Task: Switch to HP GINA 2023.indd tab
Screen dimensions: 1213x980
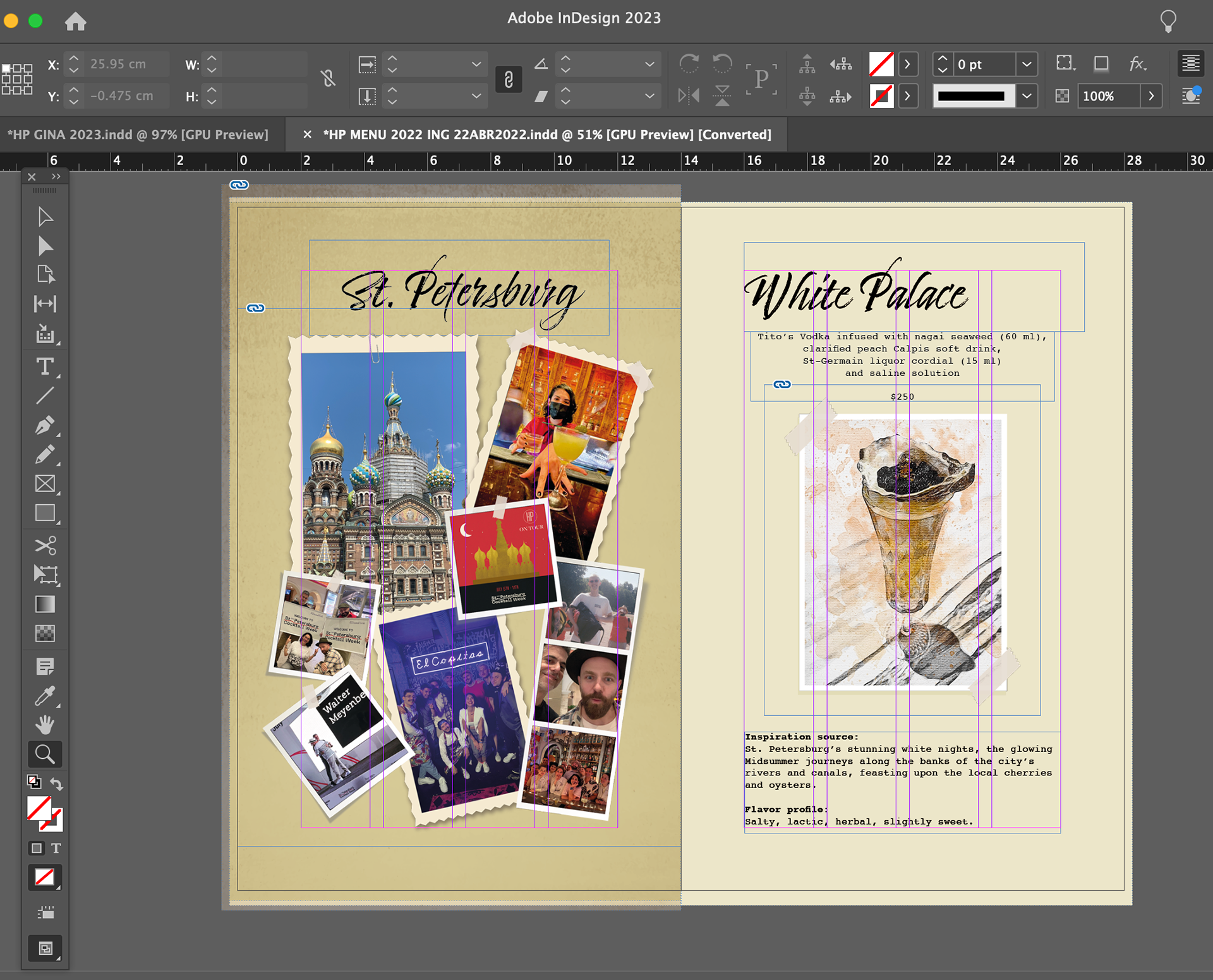Action: (138, 135)
